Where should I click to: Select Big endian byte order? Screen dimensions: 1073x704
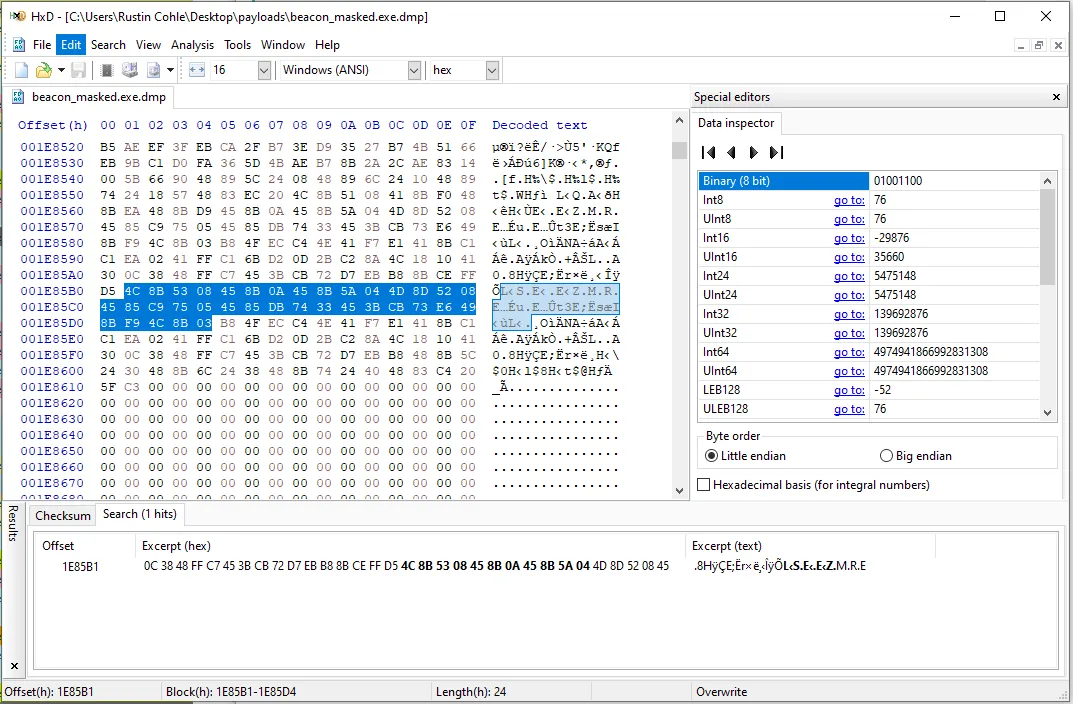click(886, 456)
